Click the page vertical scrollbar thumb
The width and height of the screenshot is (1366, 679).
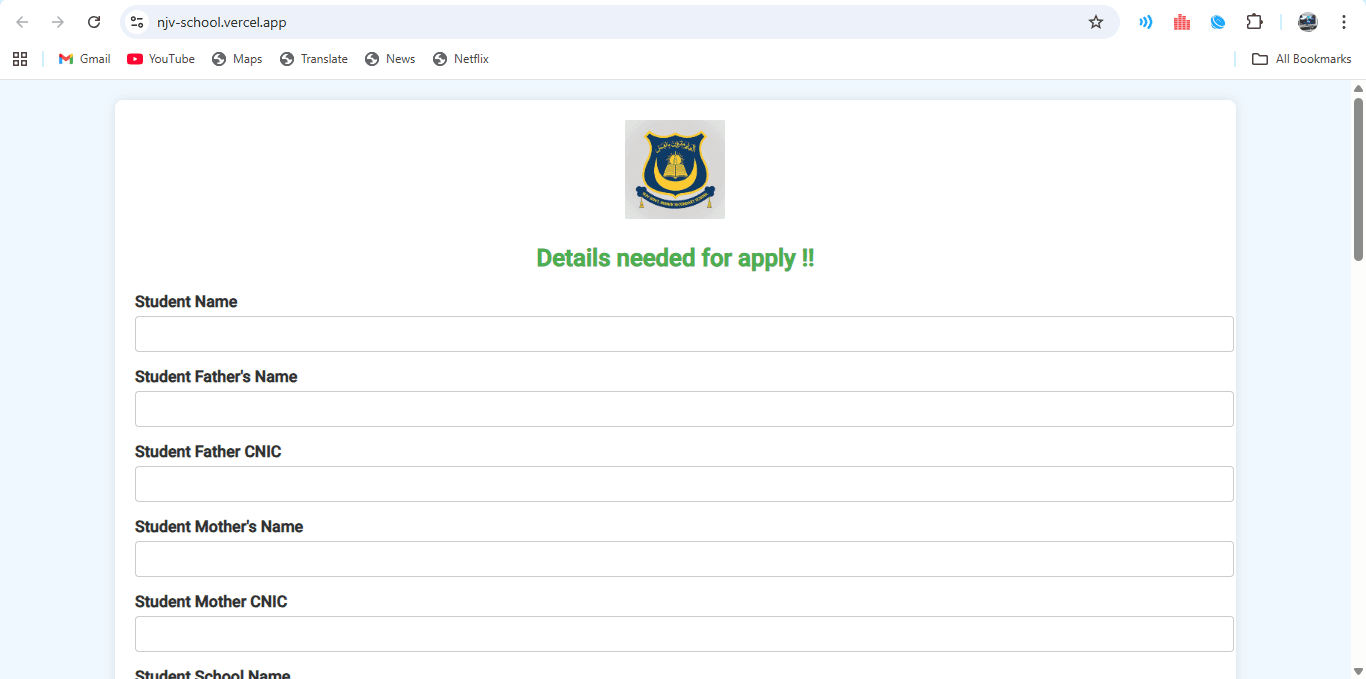(x=1358, y=179)
